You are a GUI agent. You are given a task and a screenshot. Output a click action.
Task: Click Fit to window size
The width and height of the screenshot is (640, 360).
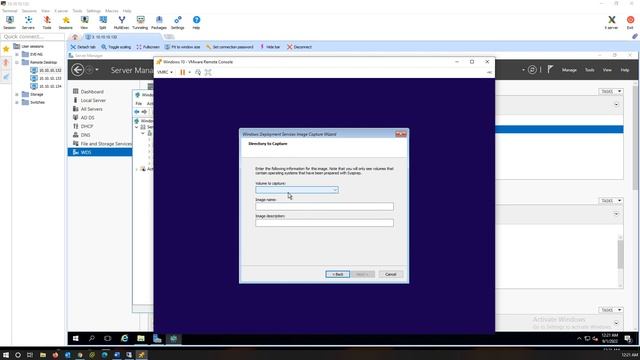[x=182, y=47]
